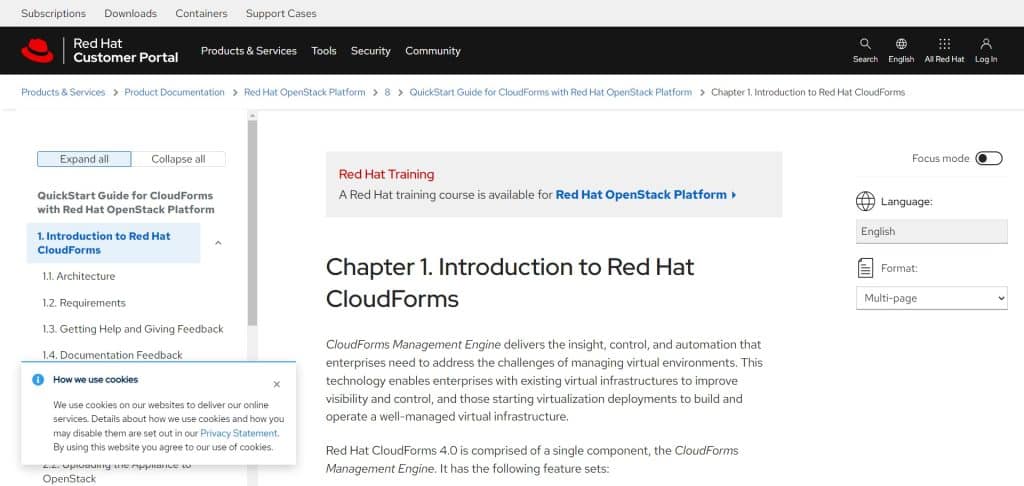Viewport: 1024px width, 486px height.
Task: Click Red Hat Training heading
Action: click(x=387, y=174)
